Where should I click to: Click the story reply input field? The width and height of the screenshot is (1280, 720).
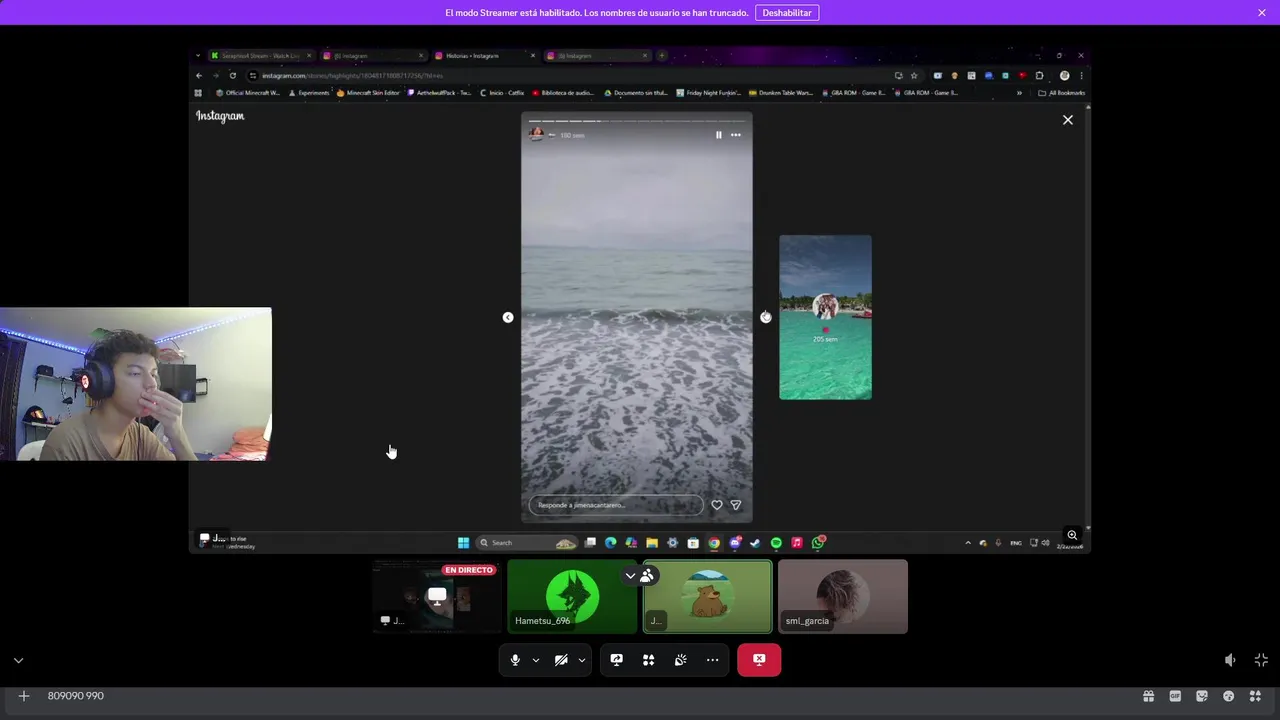[x=616, y=505]
